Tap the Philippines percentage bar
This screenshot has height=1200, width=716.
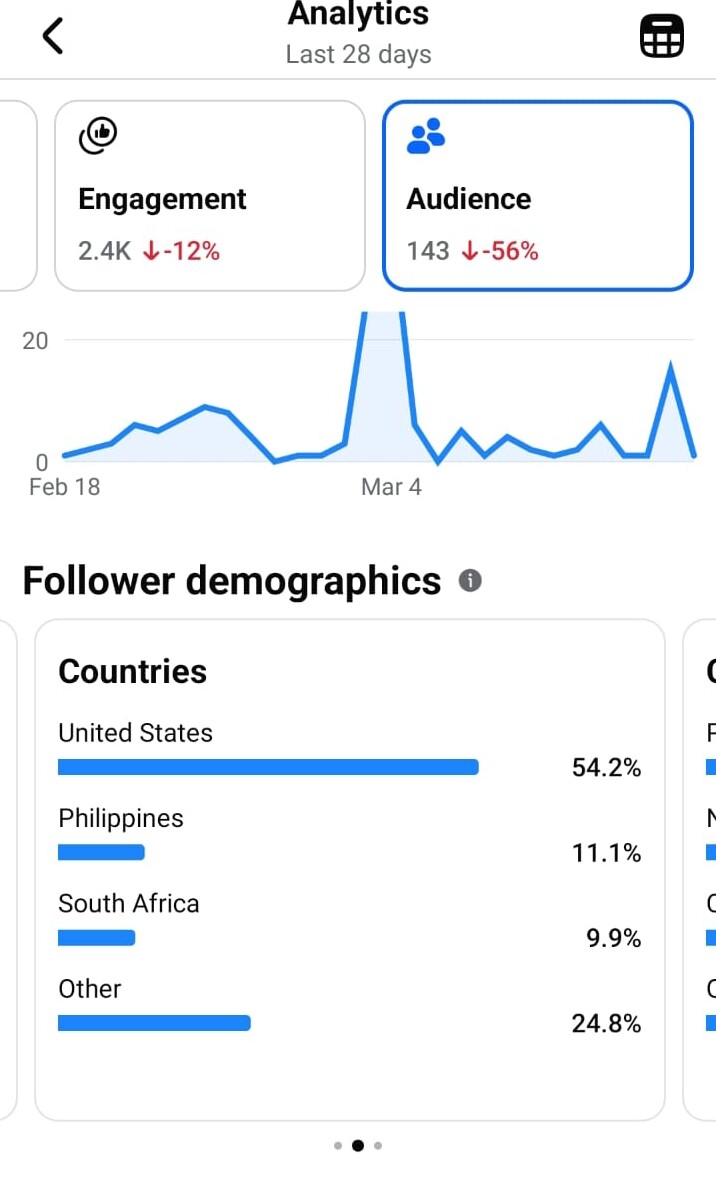(101, 852)
